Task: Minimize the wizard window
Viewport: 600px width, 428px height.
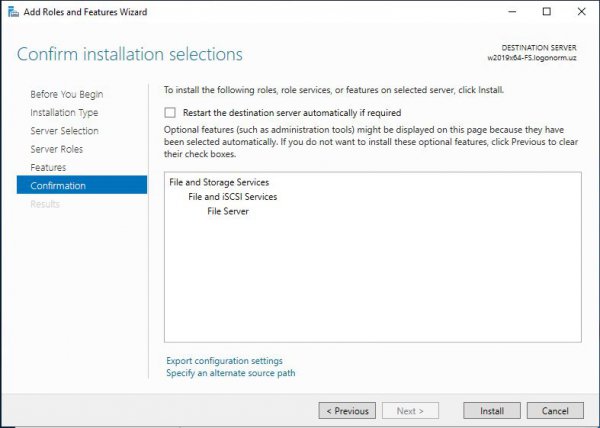Action: (x=512, y=12)
